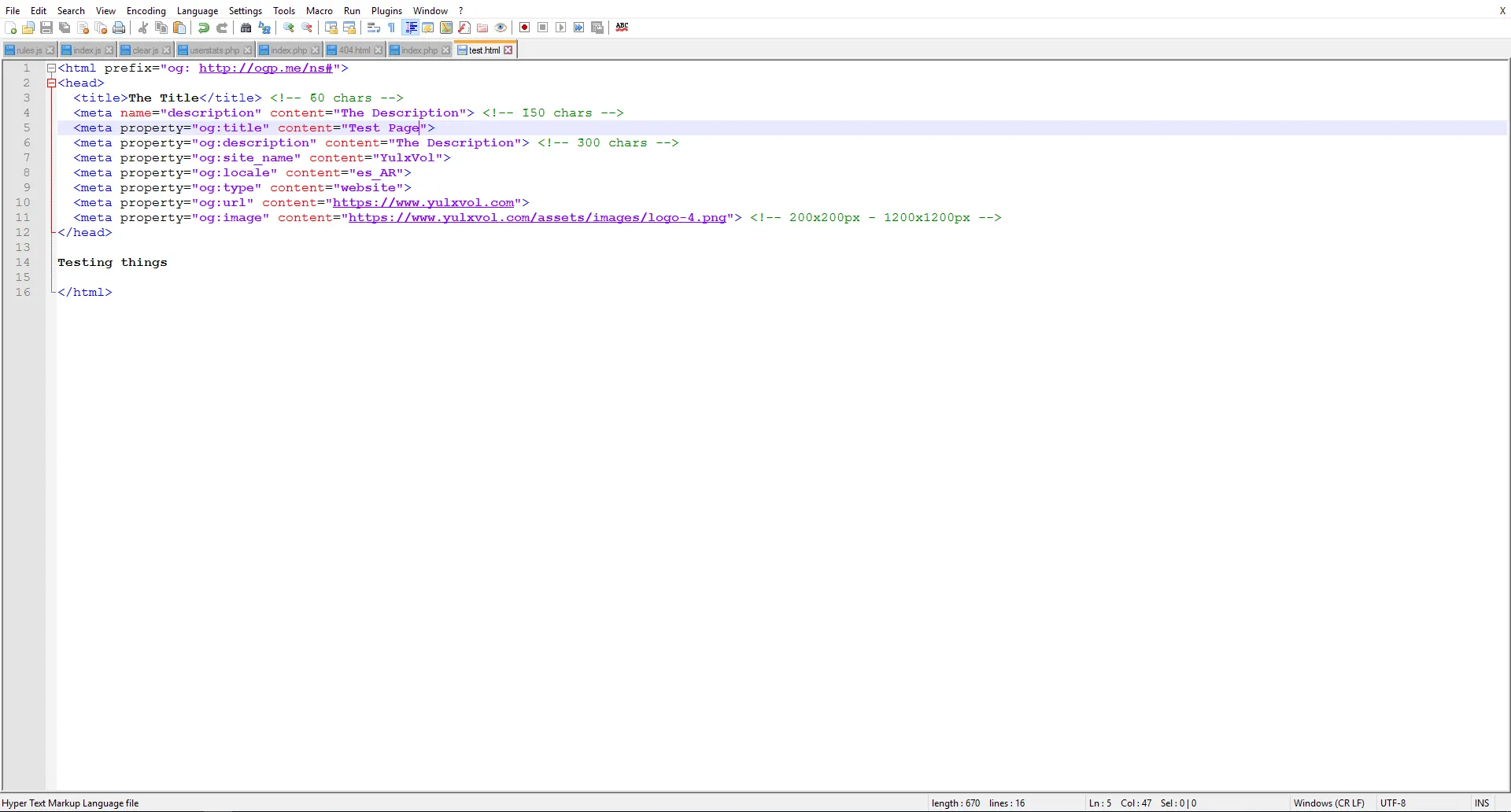Click the Stop Recording macro icon
The height and width of the screenshot is (812, 1511).
(x=543, y=28)
